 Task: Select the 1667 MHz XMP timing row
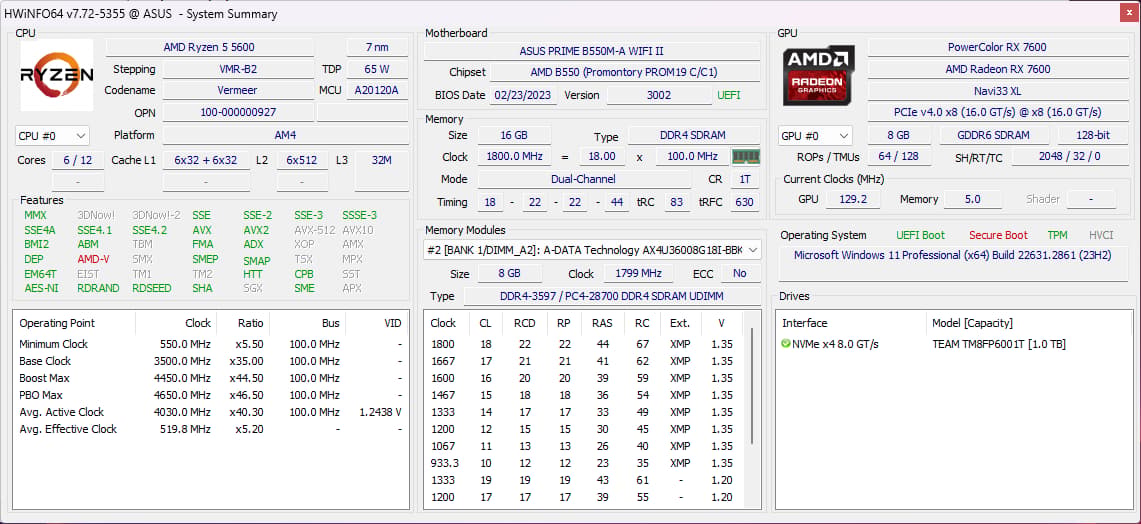[585, 361]
